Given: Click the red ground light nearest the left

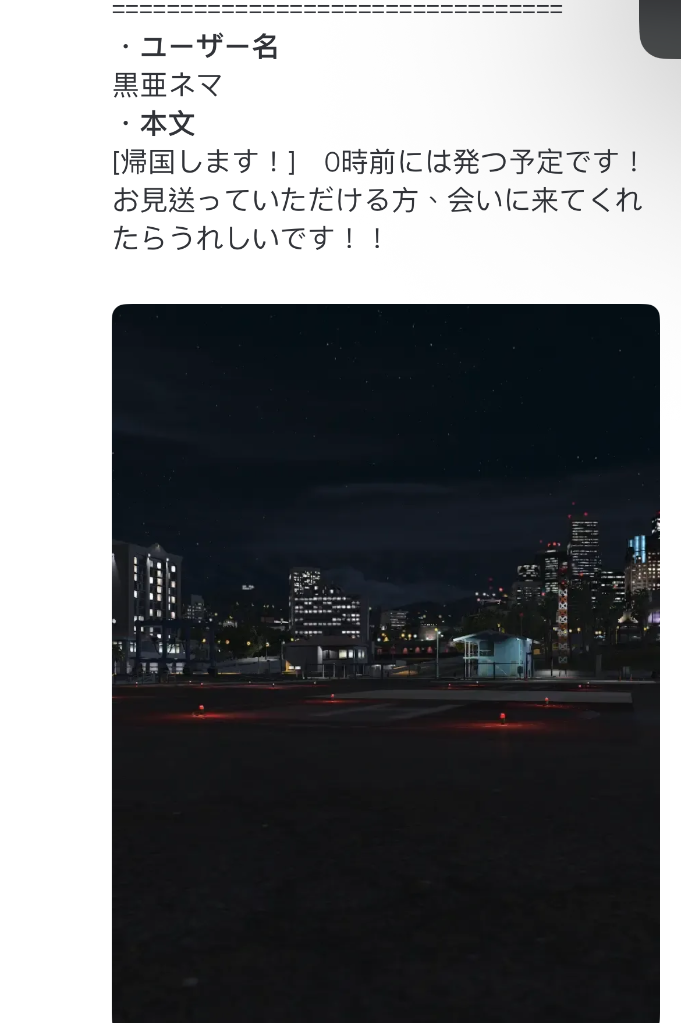Looking at the screenshot, I should (x=201, y=710).
